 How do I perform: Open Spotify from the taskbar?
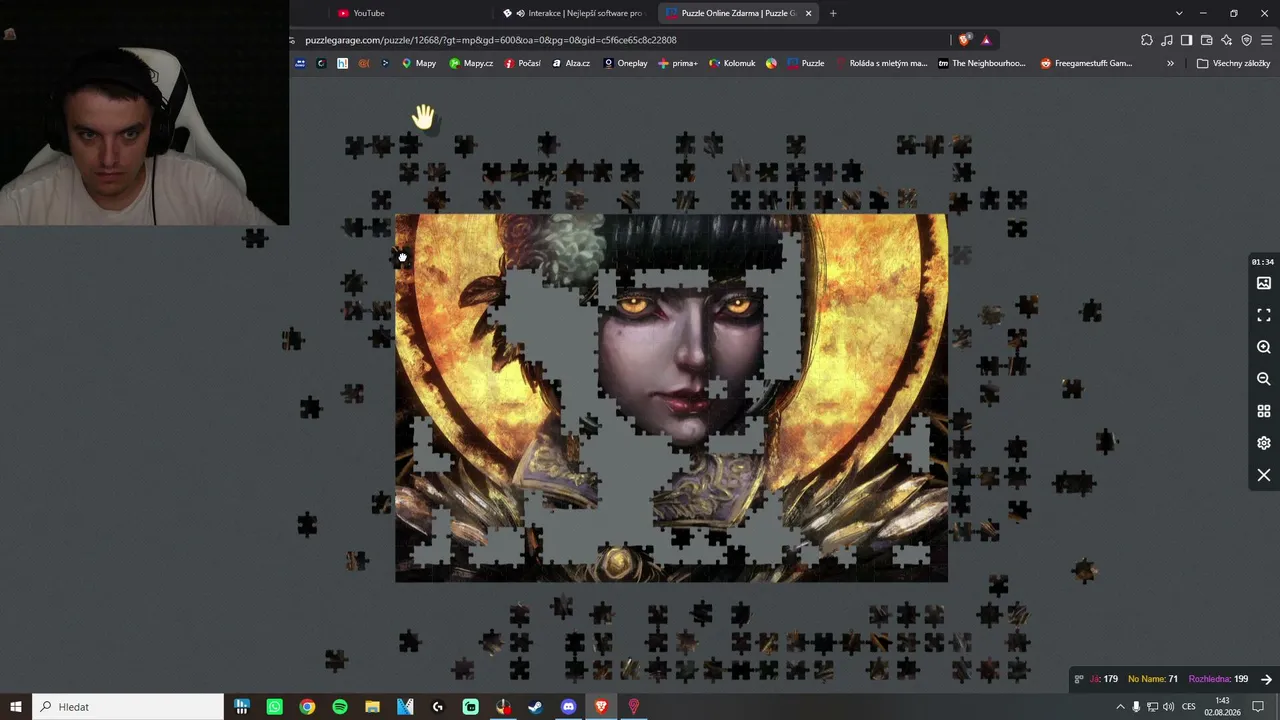click(340, 707)
